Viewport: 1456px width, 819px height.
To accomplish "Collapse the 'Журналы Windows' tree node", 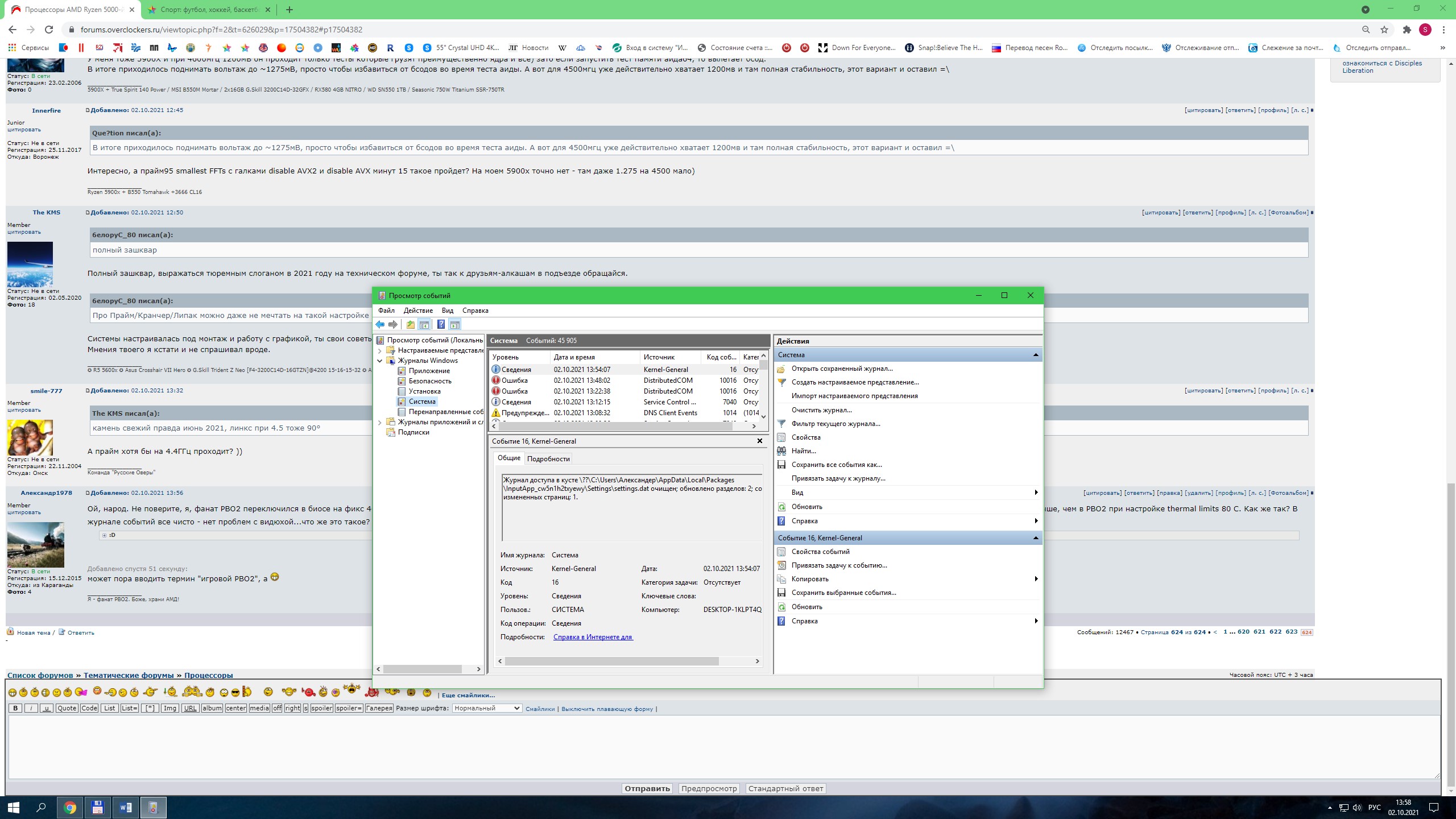I will tap(380, 361).
